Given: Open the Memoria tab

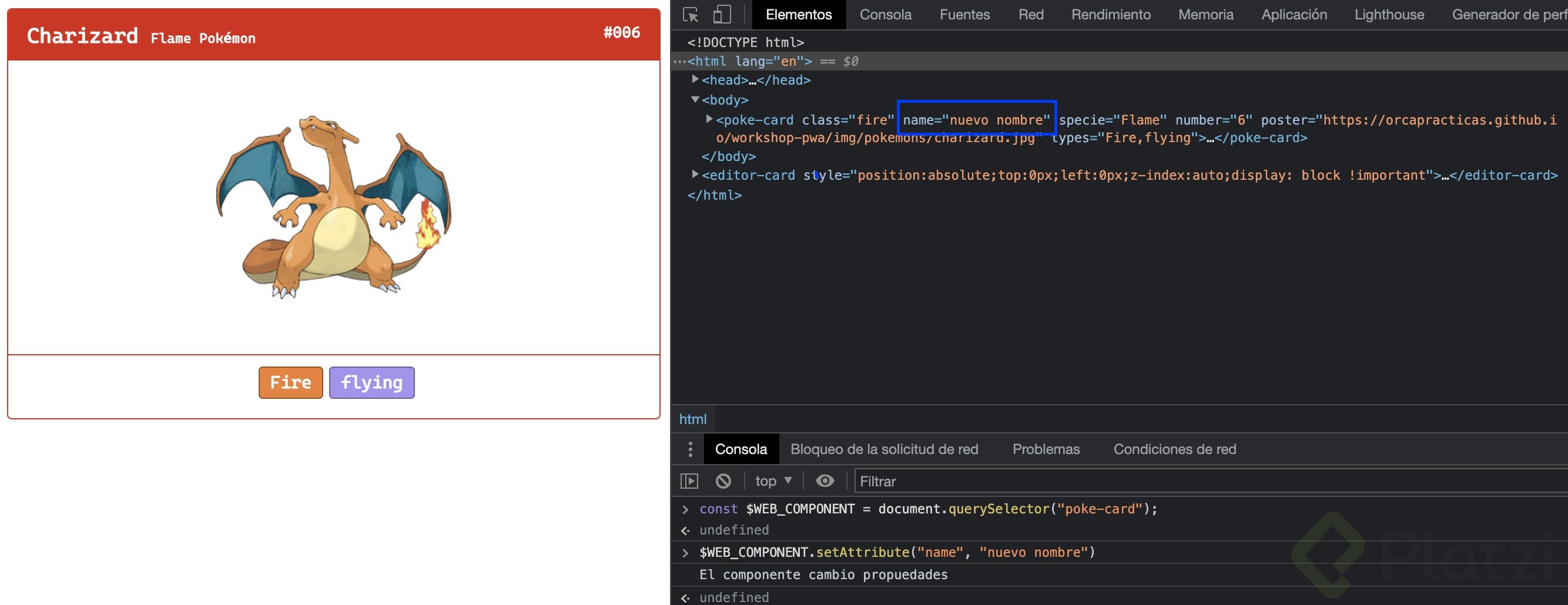Looking at the screenshot, I should [1205, 15].
